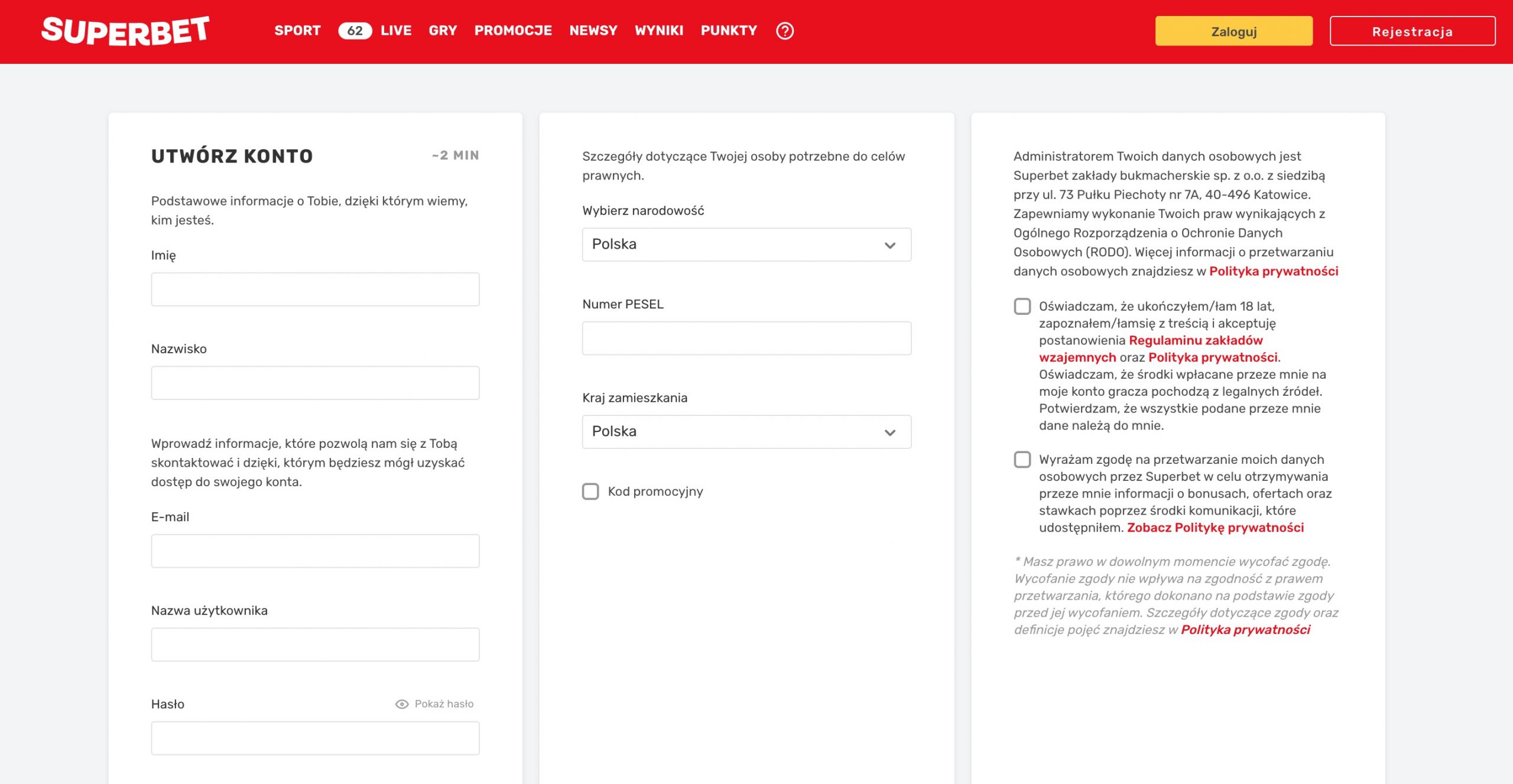The image size is (1513, 784).
Task: Click the 62 live events badge
Action: click(x=355, y=31)
